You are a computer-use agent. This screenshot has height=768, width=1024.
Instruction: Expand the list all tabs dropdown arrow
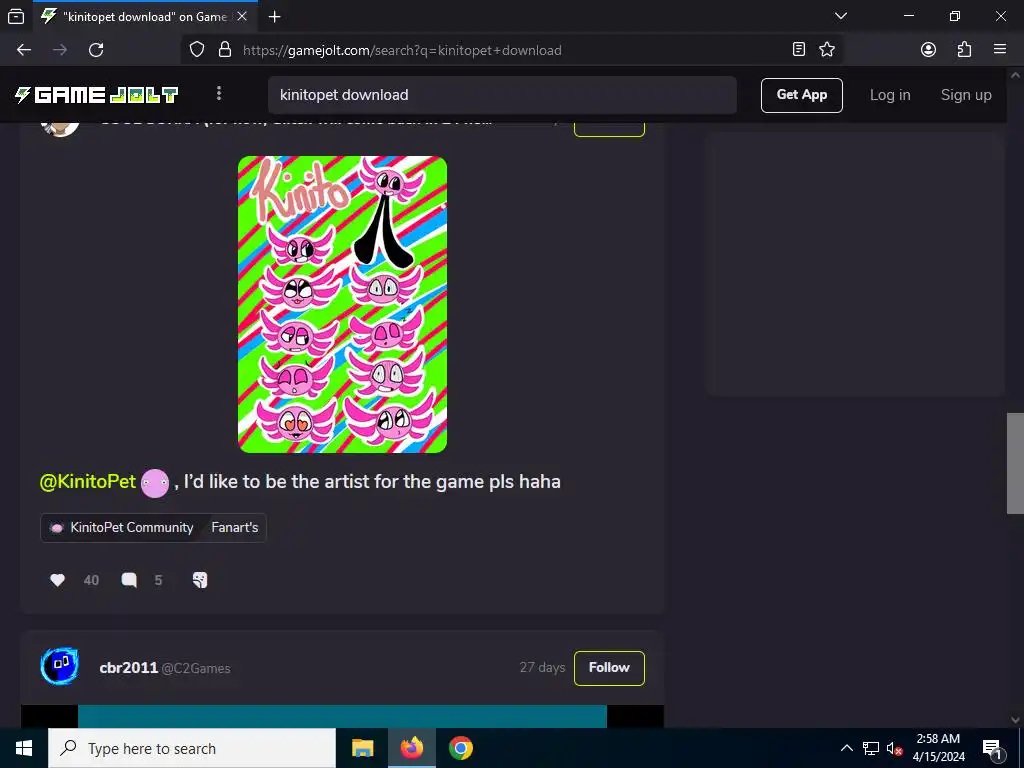click(x=840, y=16)
